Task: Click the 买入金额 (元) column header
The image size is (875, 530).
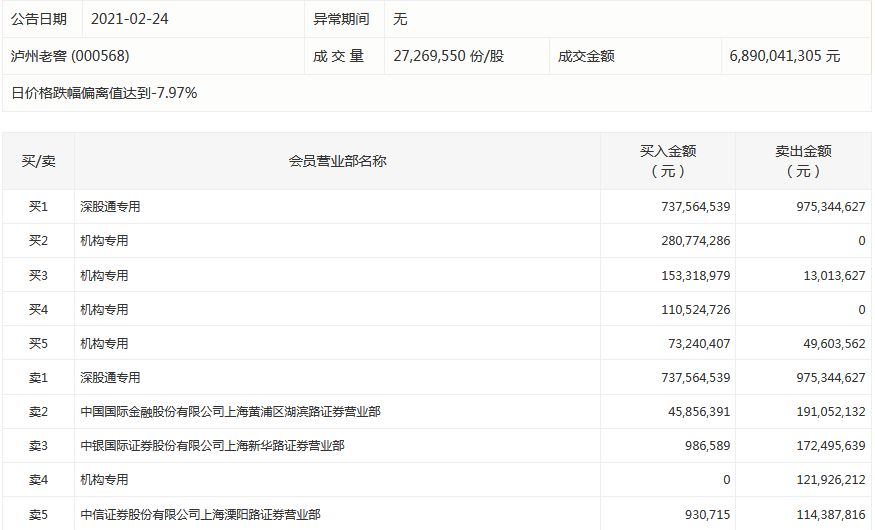Action: click(667, 161)
